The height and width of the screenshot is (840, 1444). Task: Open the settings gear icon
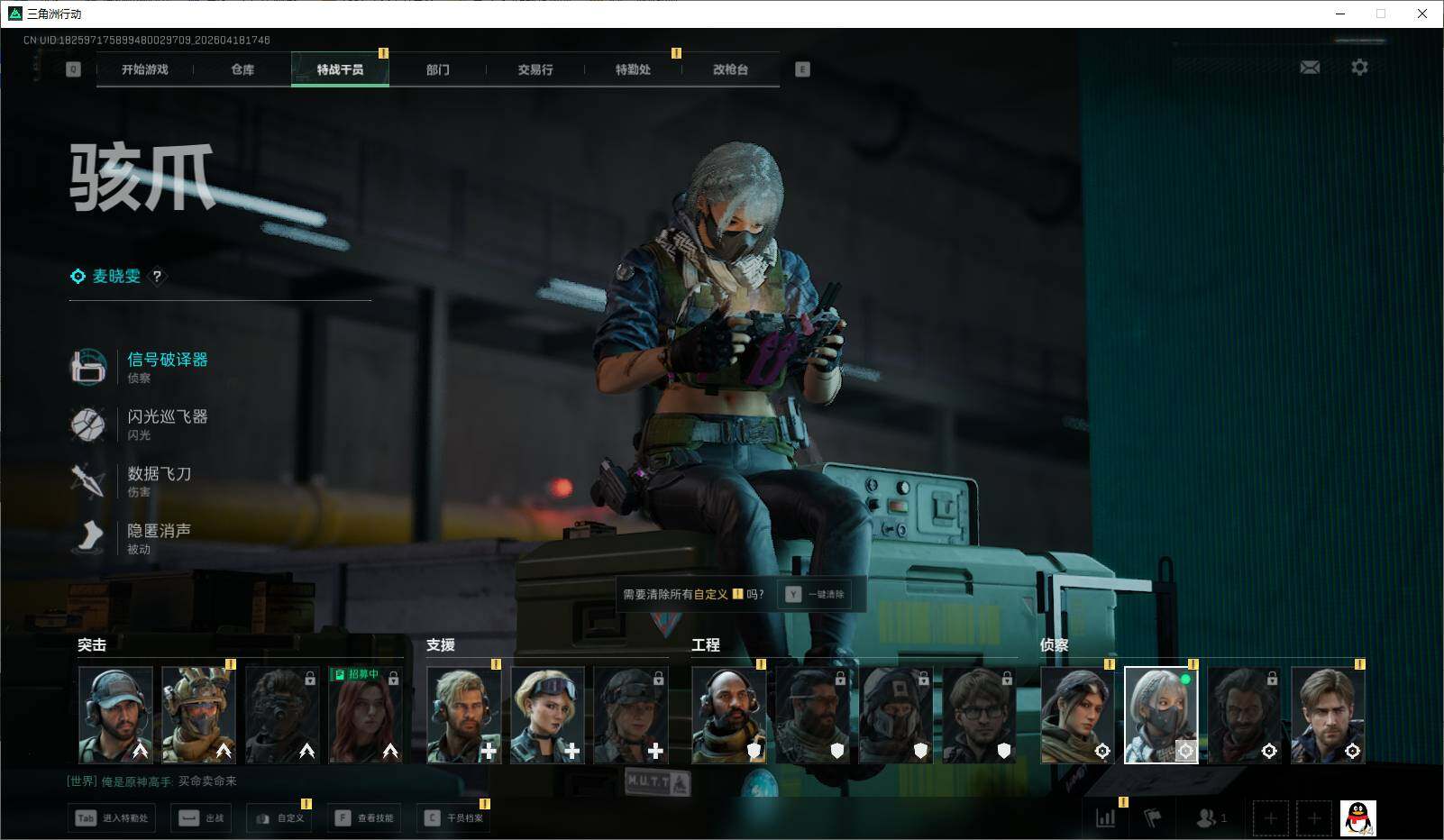coord(1359,68)
